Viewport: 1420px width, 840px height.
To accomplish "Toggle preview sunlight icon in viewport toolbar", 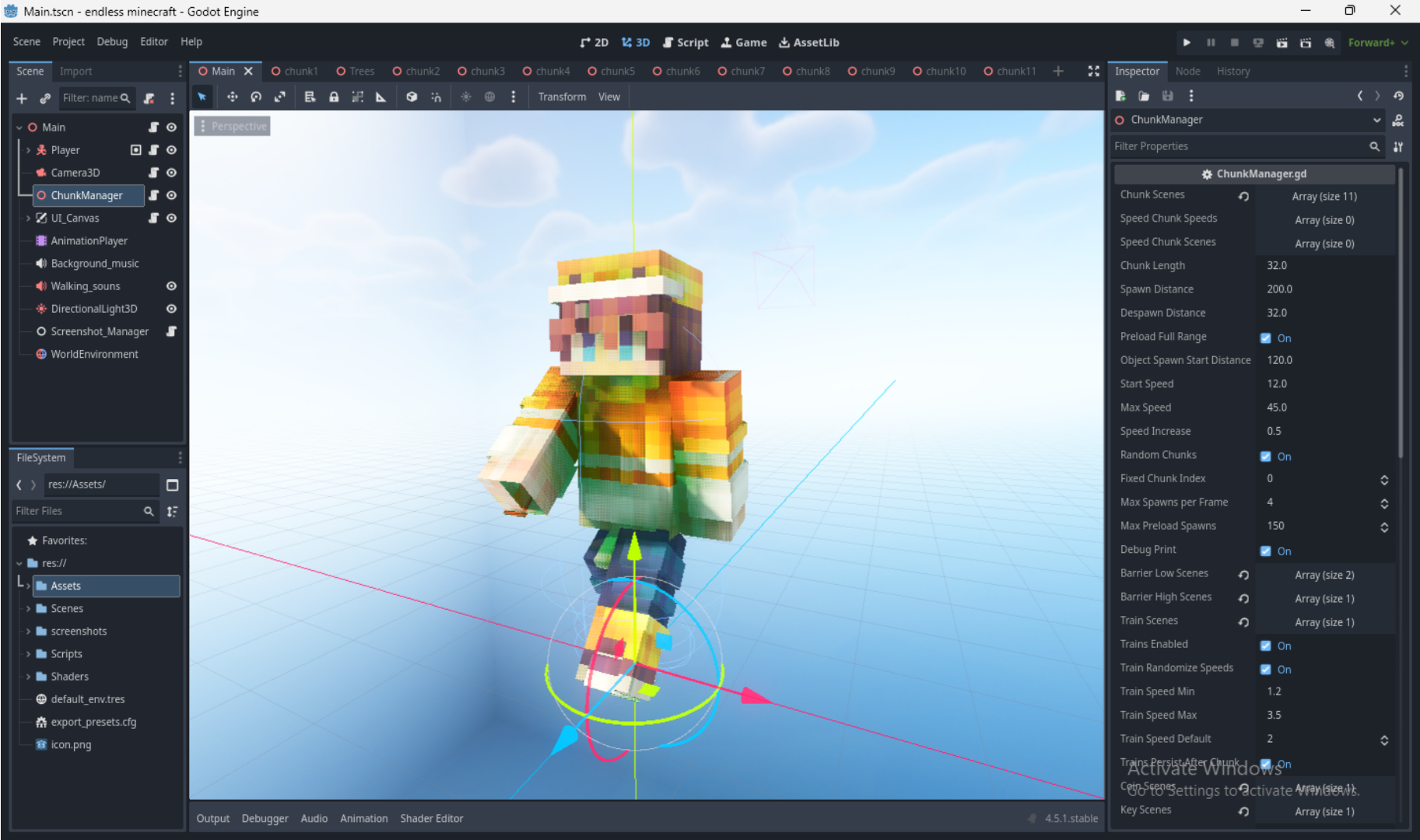I will [466, 96].
